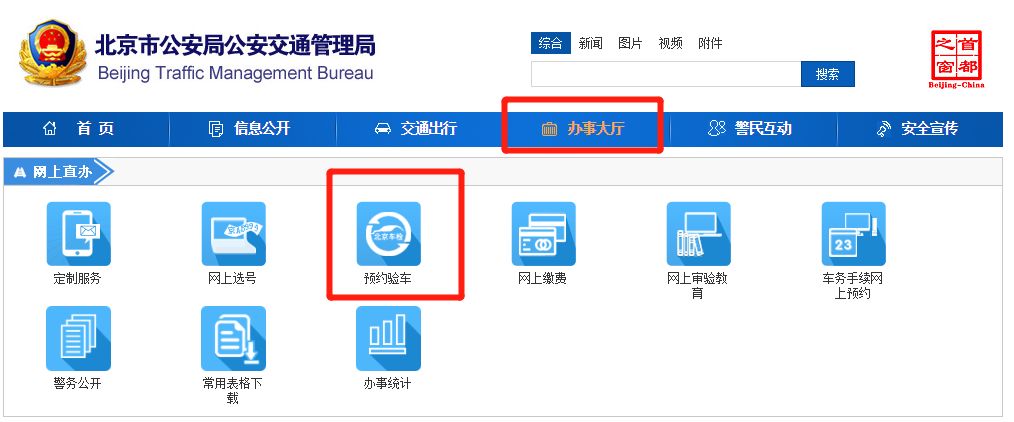Screen dimensions: 1014x422
Task: Select the 附件 search tab
Action: click(x=710, y=43)
